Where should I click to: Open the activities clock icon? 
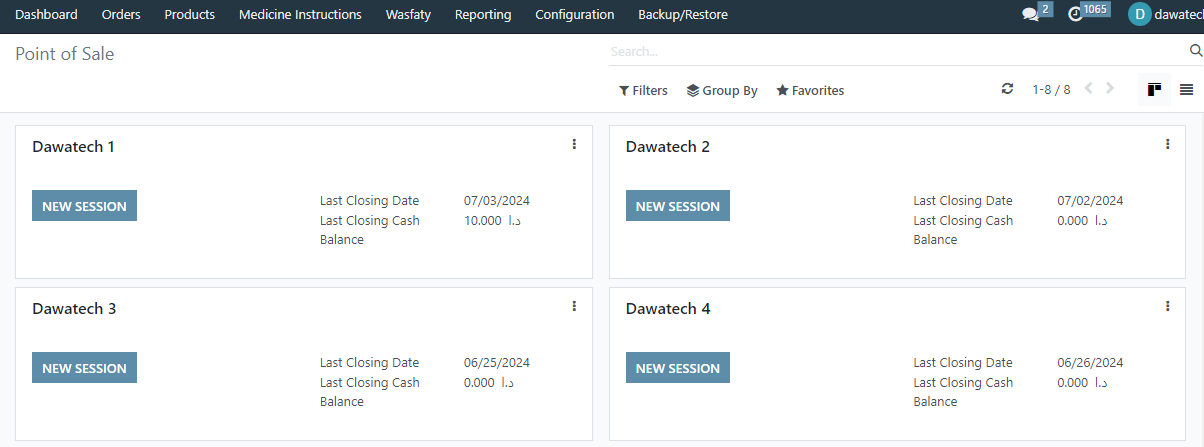1076,15
